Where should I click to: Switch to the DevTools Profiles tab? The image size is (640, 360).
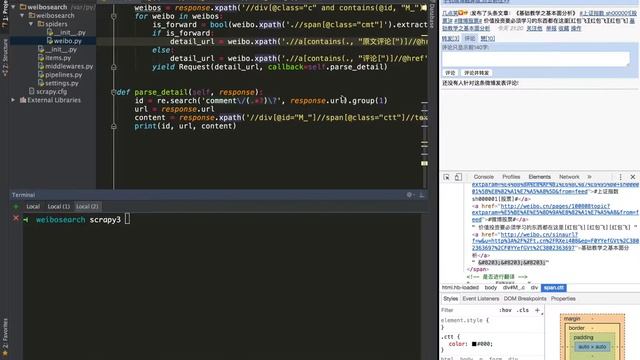point(511,177)
